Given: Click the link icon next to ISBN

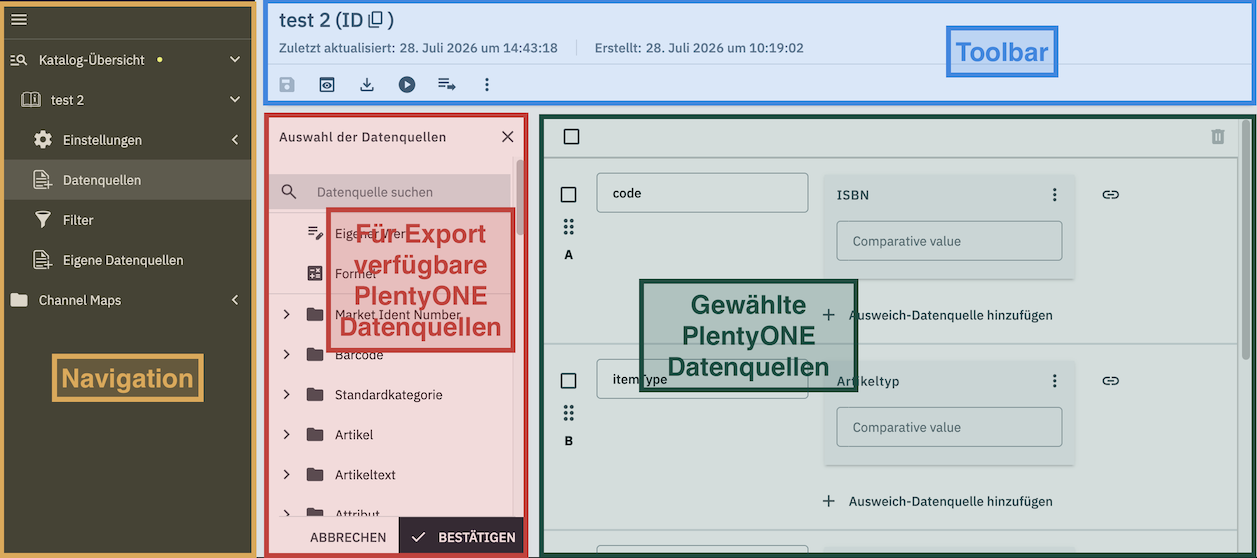Looking at the screenshot, I should [x=1110, y=195].
